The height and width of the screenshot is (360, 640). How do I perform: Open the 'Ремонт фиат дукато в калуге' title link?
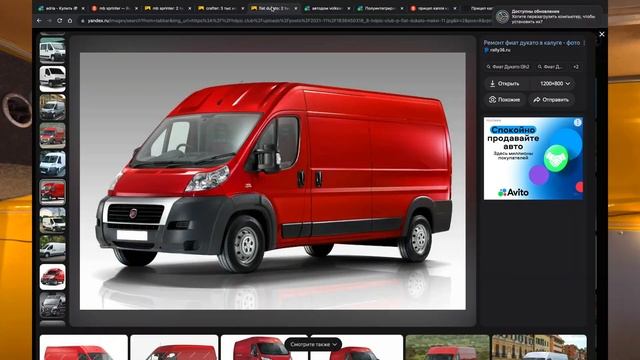click(x=531, y=42)
